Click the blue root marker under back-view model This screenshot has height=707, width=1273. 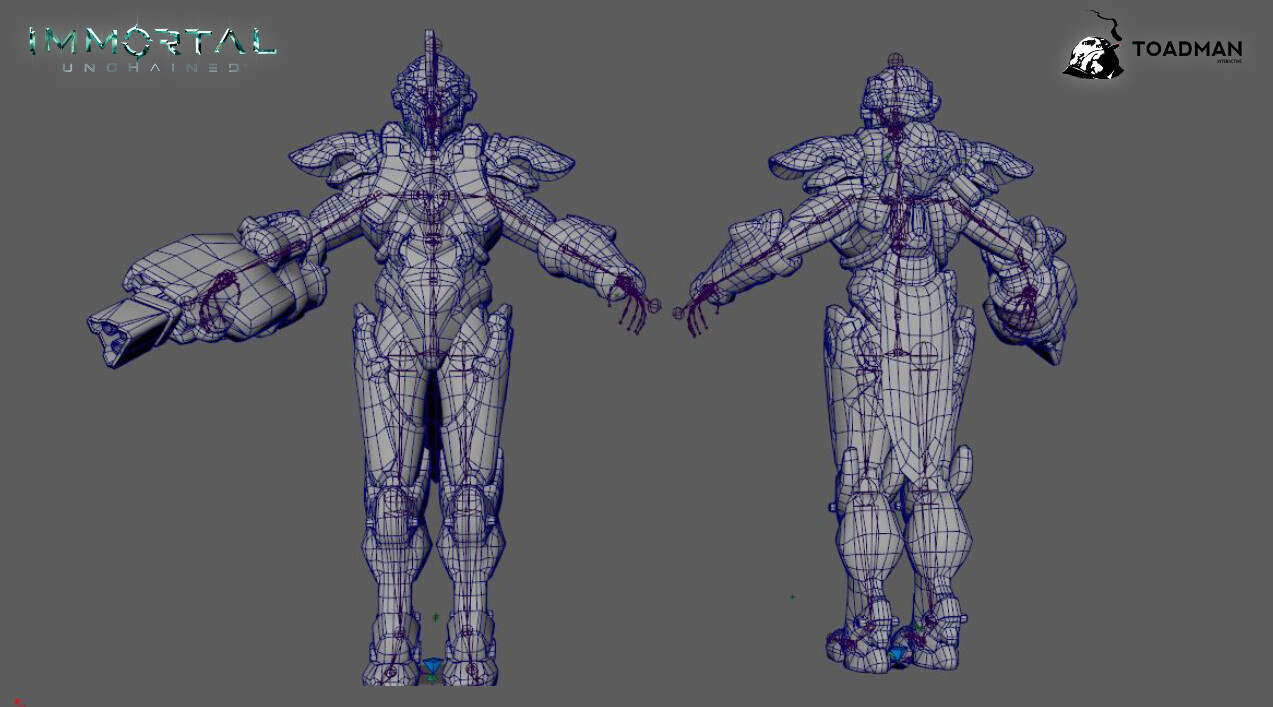click(897, 656)
